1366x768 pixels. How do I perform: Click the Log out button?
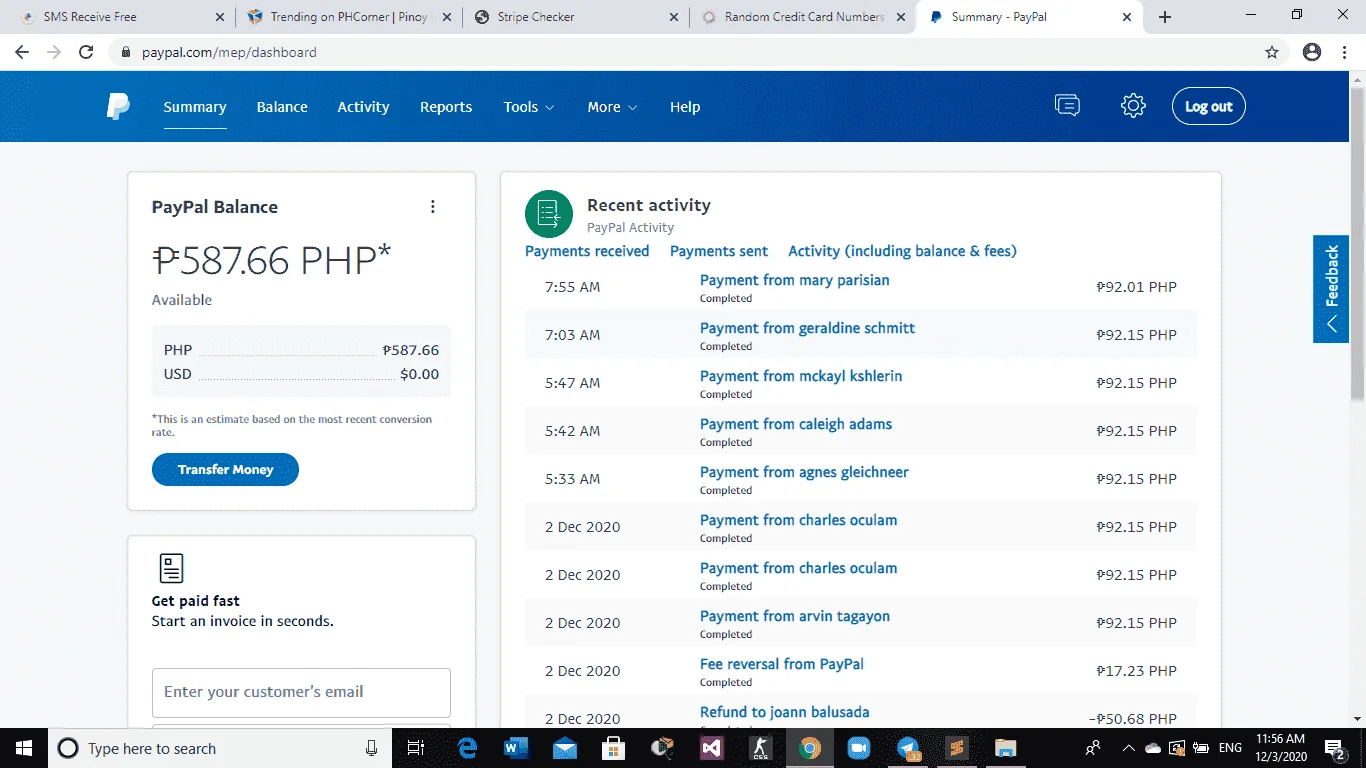[1209, 106]
